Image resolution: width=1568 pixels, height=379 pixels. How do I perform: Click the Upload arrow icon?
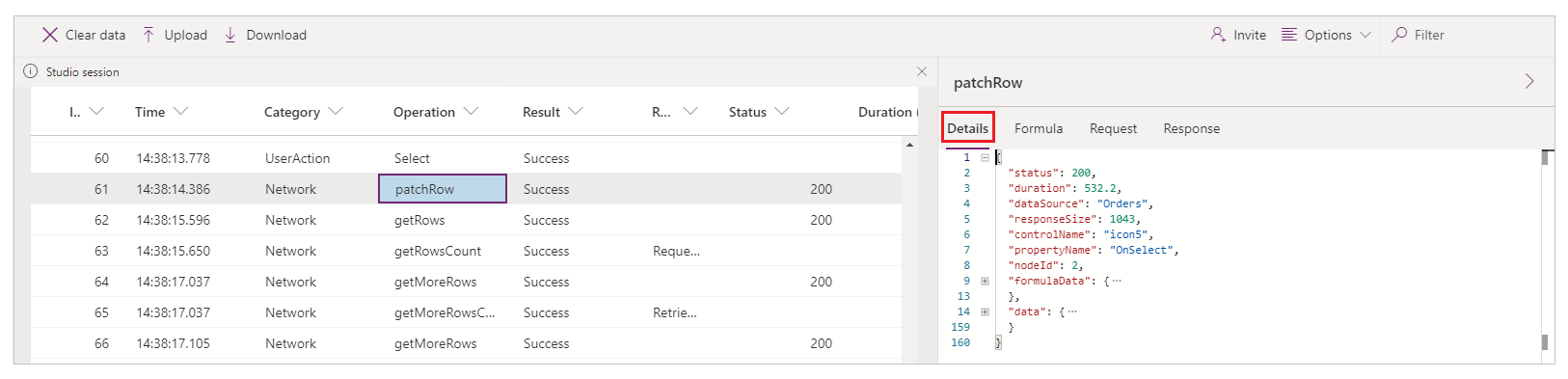(x=149, y=35)
